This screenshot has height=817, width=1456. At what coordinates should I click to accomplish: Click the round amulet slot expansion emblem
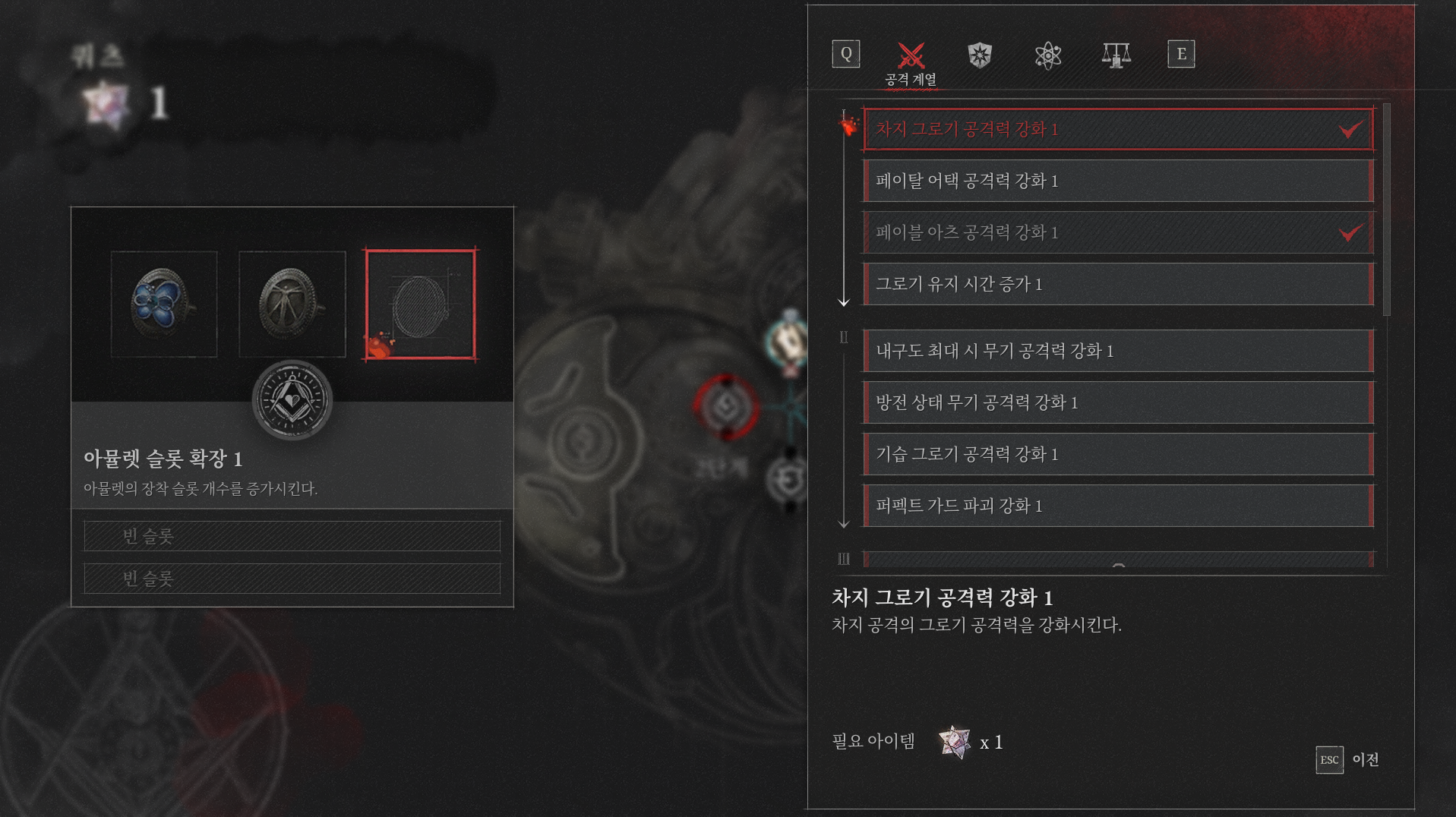pos(292,400)
